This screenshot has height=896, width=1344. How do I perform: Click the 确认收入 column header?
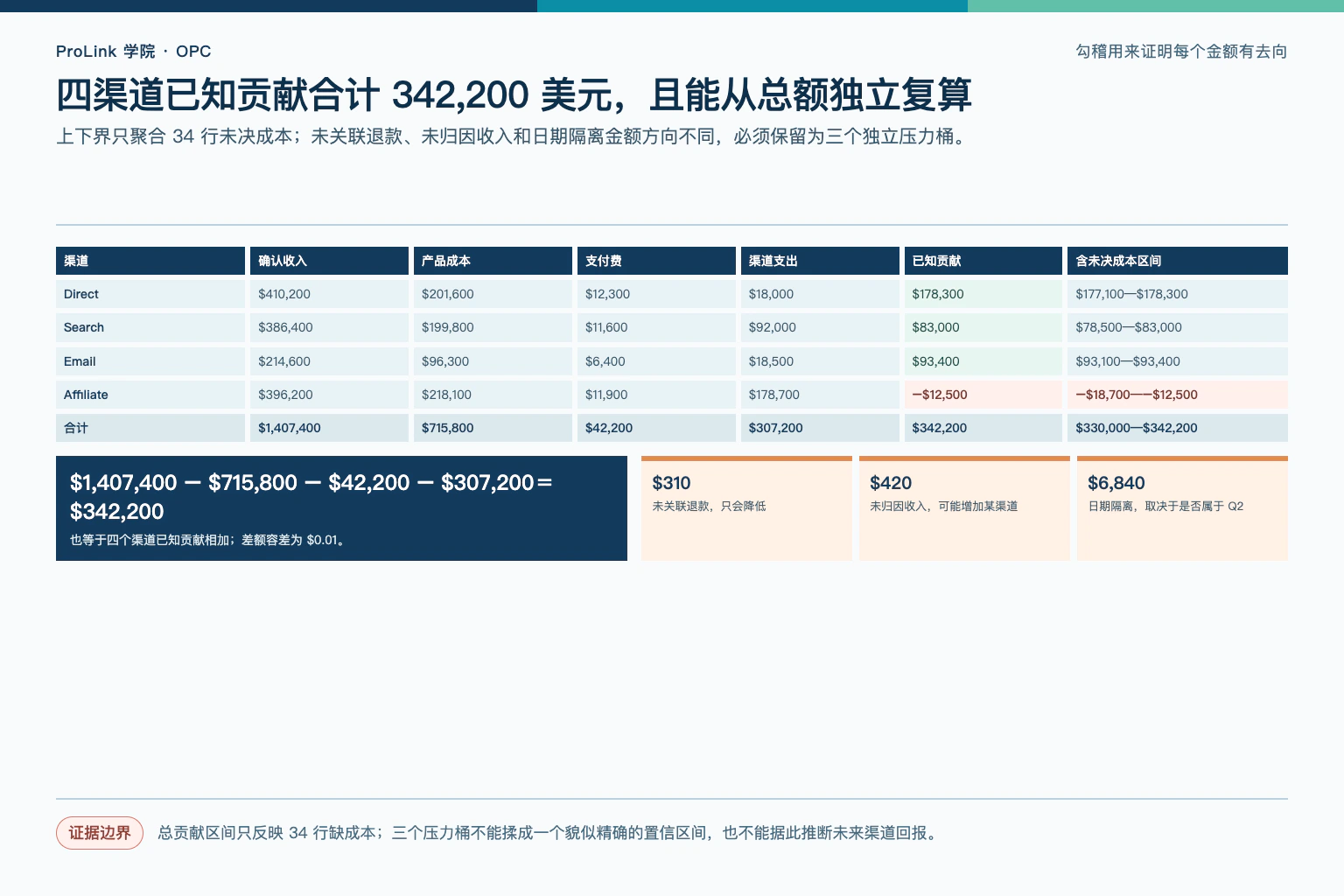[x=329, y=261]
